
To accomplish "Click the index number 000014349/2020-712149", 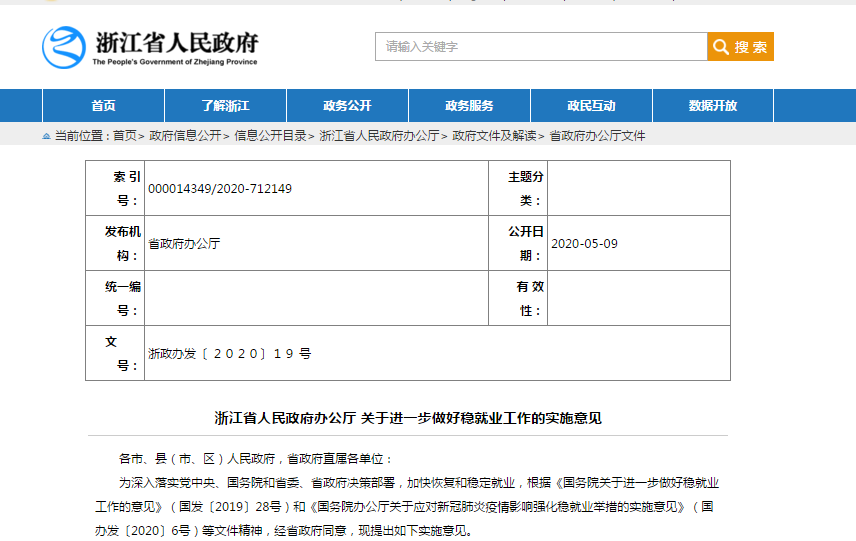I will click(220, 188).
